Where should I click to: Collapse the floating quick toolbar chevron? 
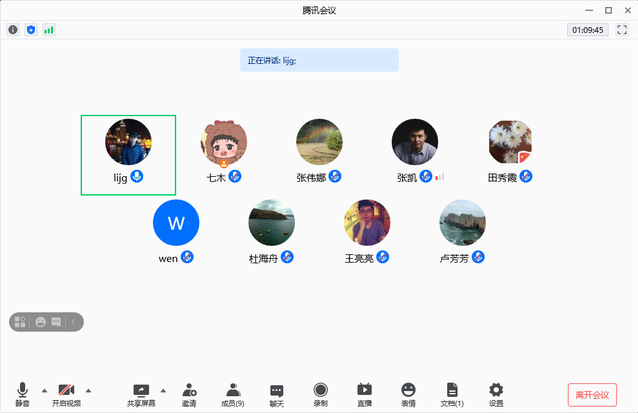point(75,322)
